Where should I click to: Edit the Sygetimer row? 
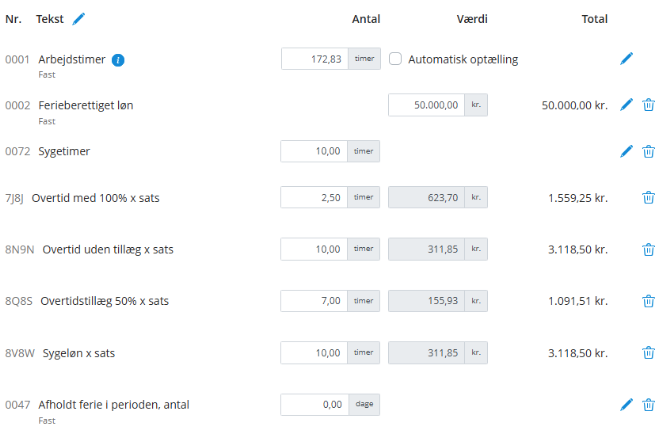pyautogui.click(x=627, y=151)
